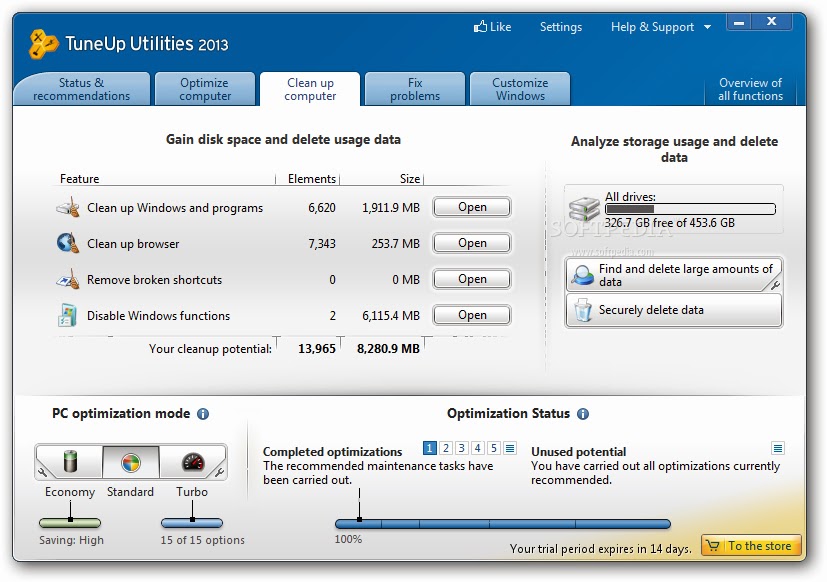
Task: Click the optimization status progress bar
Action: click(x=503, y=524)
